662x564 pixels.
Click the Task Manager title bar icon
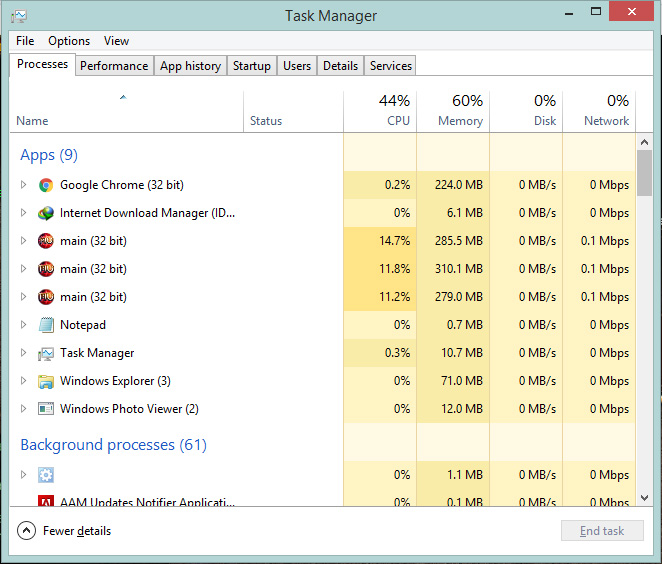coord(19,16)
